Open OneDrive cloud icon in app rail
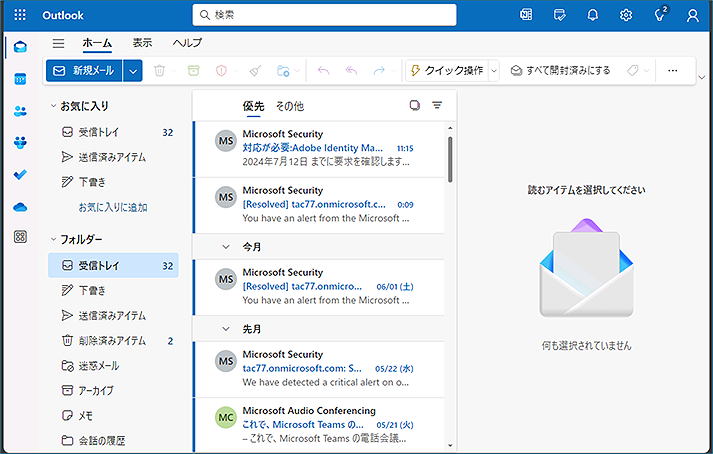 coord(20,207)
